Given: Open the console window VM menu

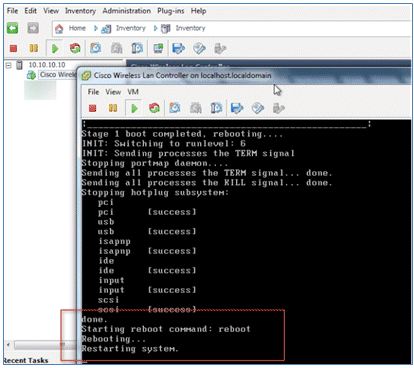Looking at the screenshot, I should click(133, 92).
